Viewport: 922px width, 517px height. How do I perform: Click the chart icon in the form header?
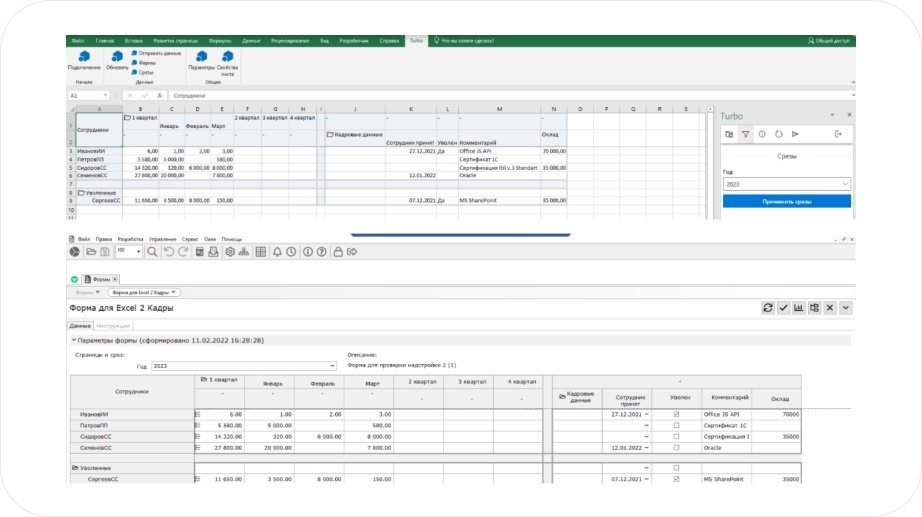[x=799, y=308]
